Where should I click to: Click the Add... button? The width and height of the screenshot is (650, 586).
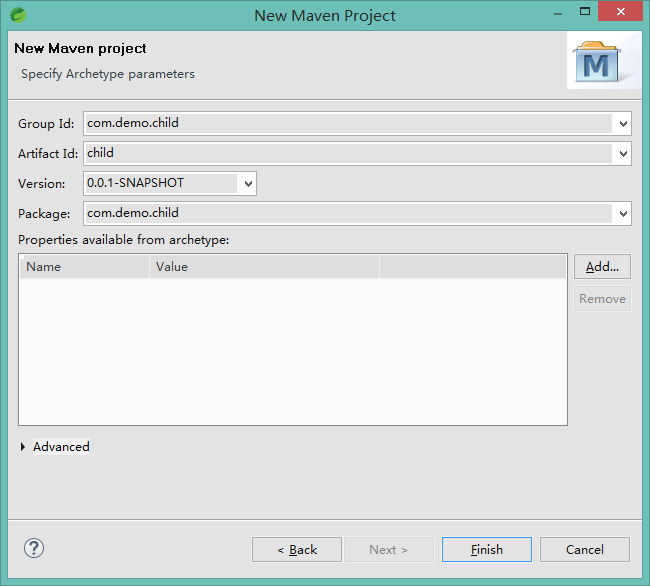point(602,266)
